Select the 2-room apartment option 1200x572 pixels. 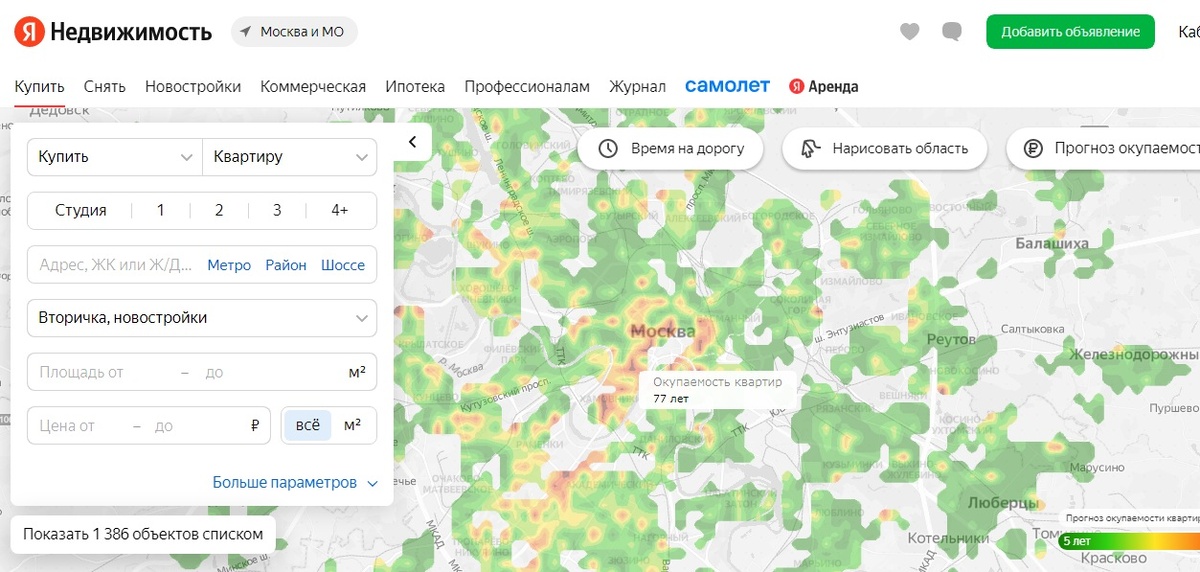[x=219, y=210]
